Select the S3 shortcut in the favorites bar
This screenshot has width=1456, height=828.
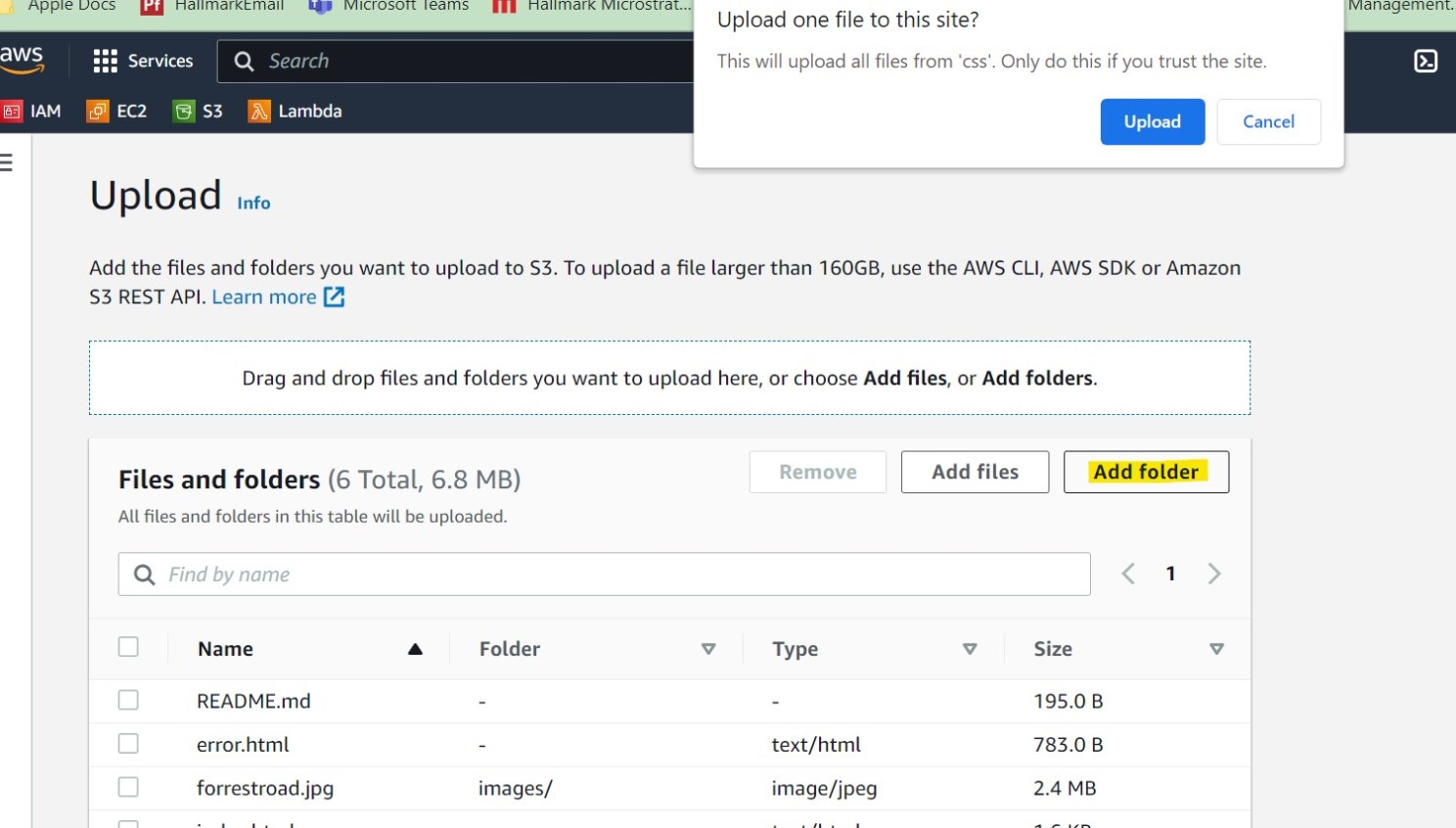pos(198,111)
